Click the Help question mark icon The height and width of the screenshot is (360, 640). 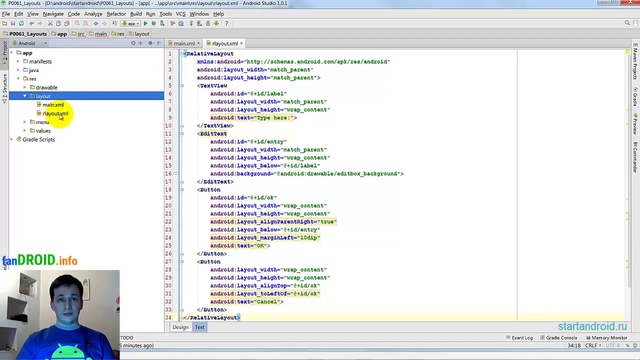227,24
